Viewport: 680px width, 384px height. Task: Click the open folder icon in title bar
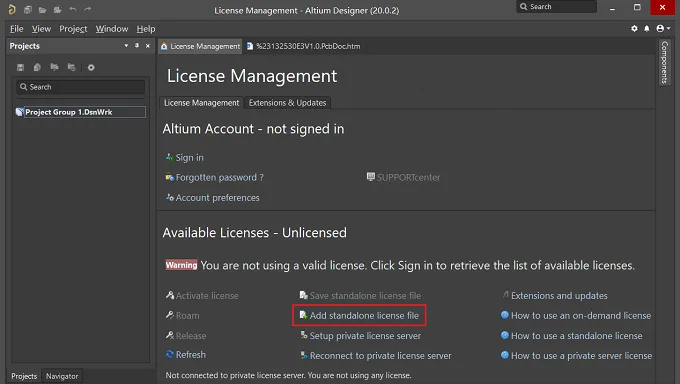point(42,10)
